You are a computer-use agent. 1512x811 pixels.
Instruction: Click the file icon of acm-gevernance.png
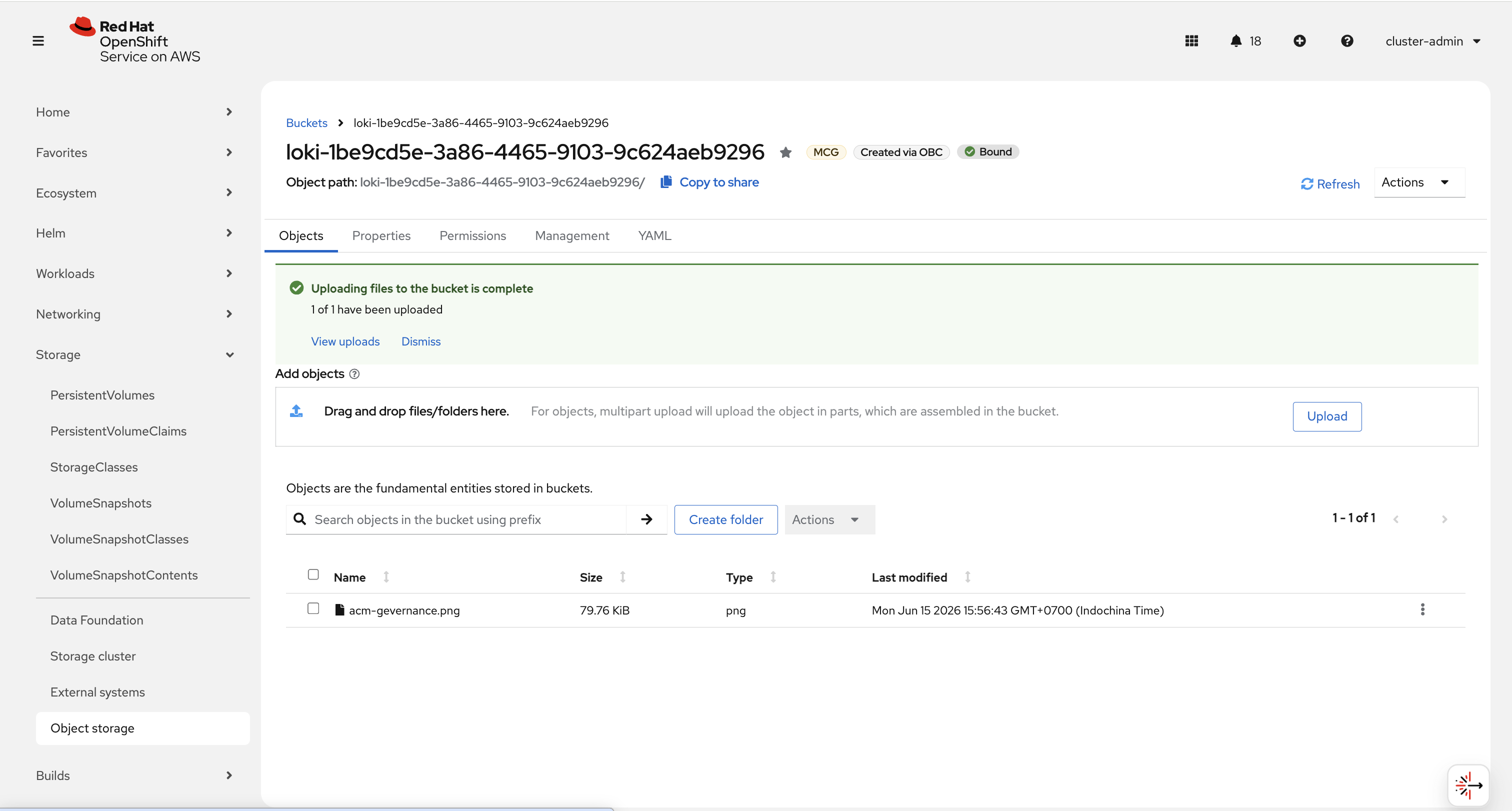339,609
